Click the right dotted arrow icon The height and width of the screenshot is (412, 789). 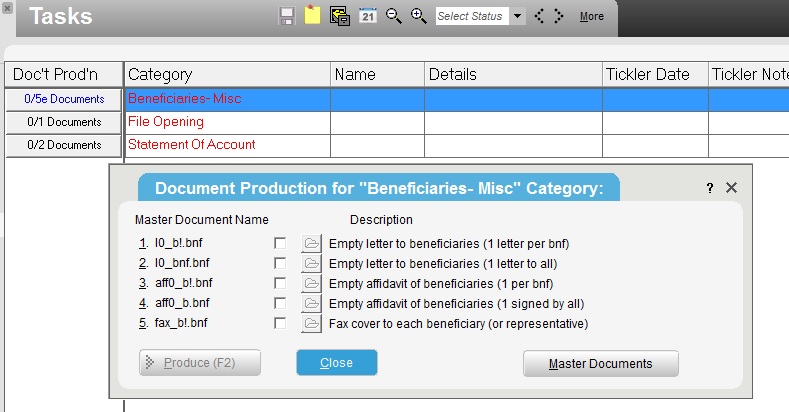[x=559, y=16]
